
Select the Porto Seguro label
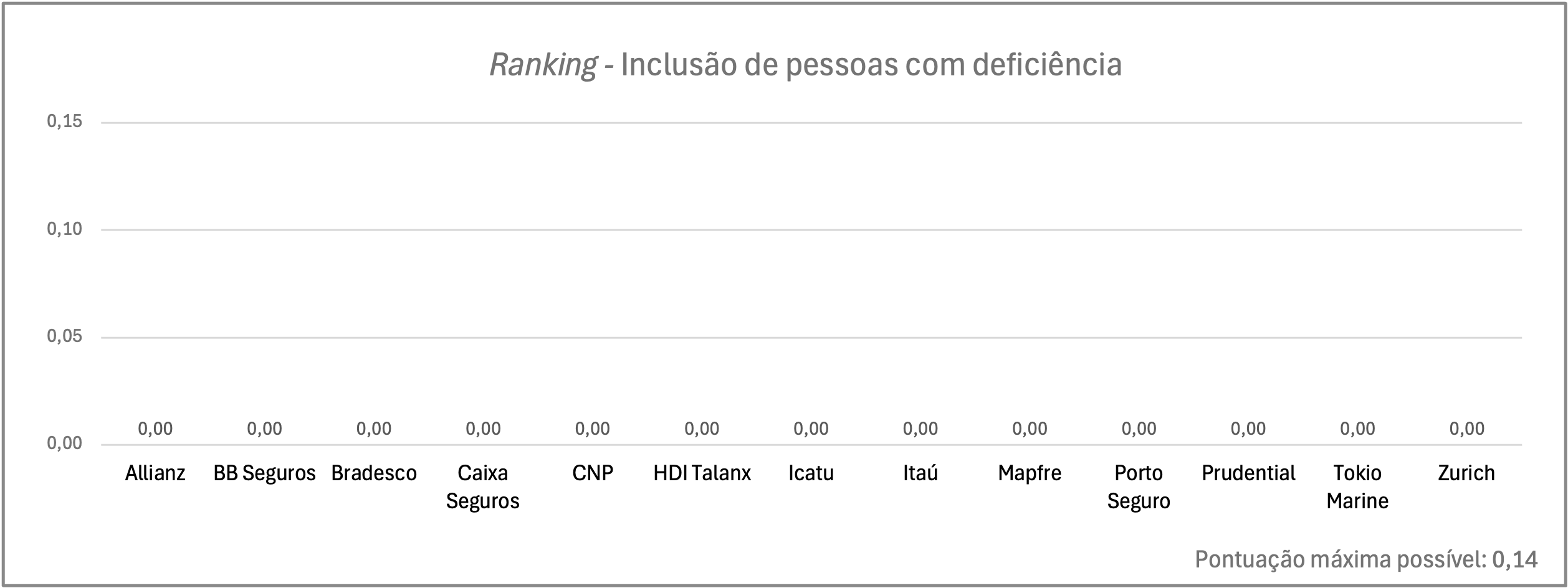click(1139, 487)
